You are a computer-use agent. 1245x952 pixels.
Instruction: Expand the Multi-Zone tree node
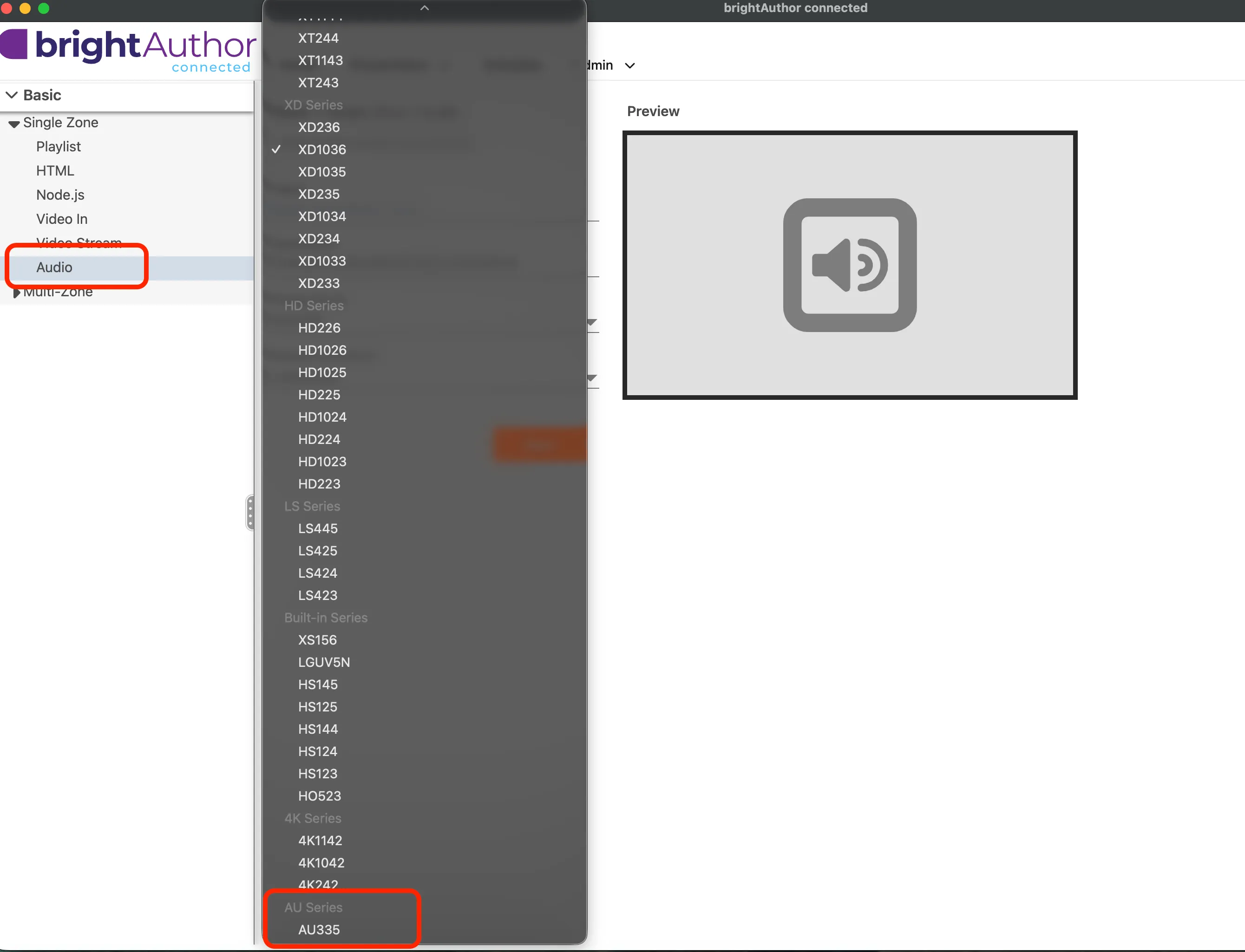[16, 293]
